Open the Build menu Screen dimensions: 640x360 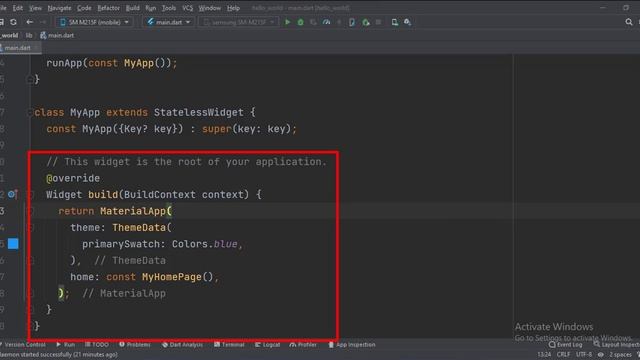pos(132,8)
